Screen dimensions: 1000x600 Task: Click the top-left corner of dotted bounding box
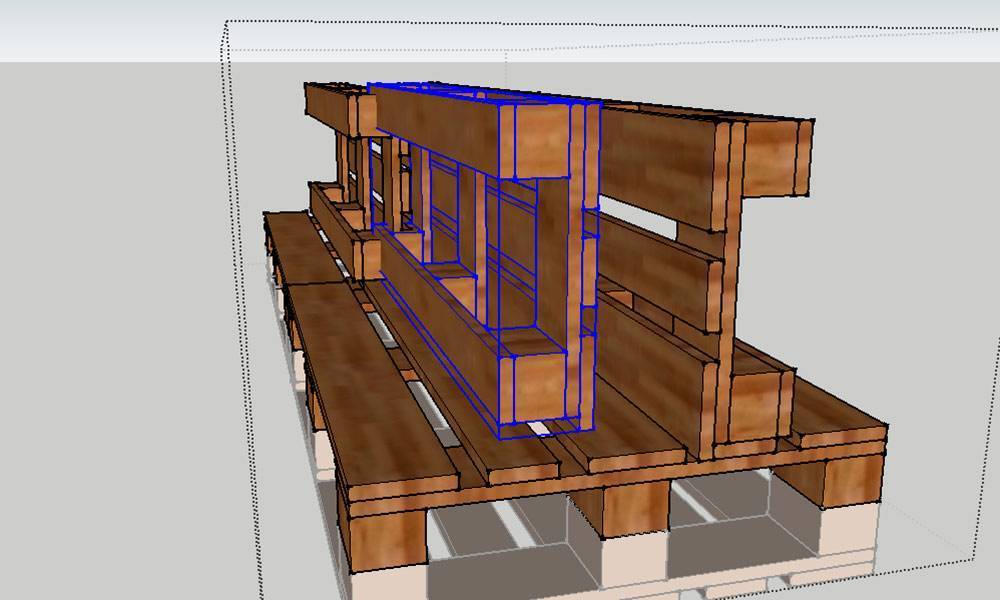point(225,22)
